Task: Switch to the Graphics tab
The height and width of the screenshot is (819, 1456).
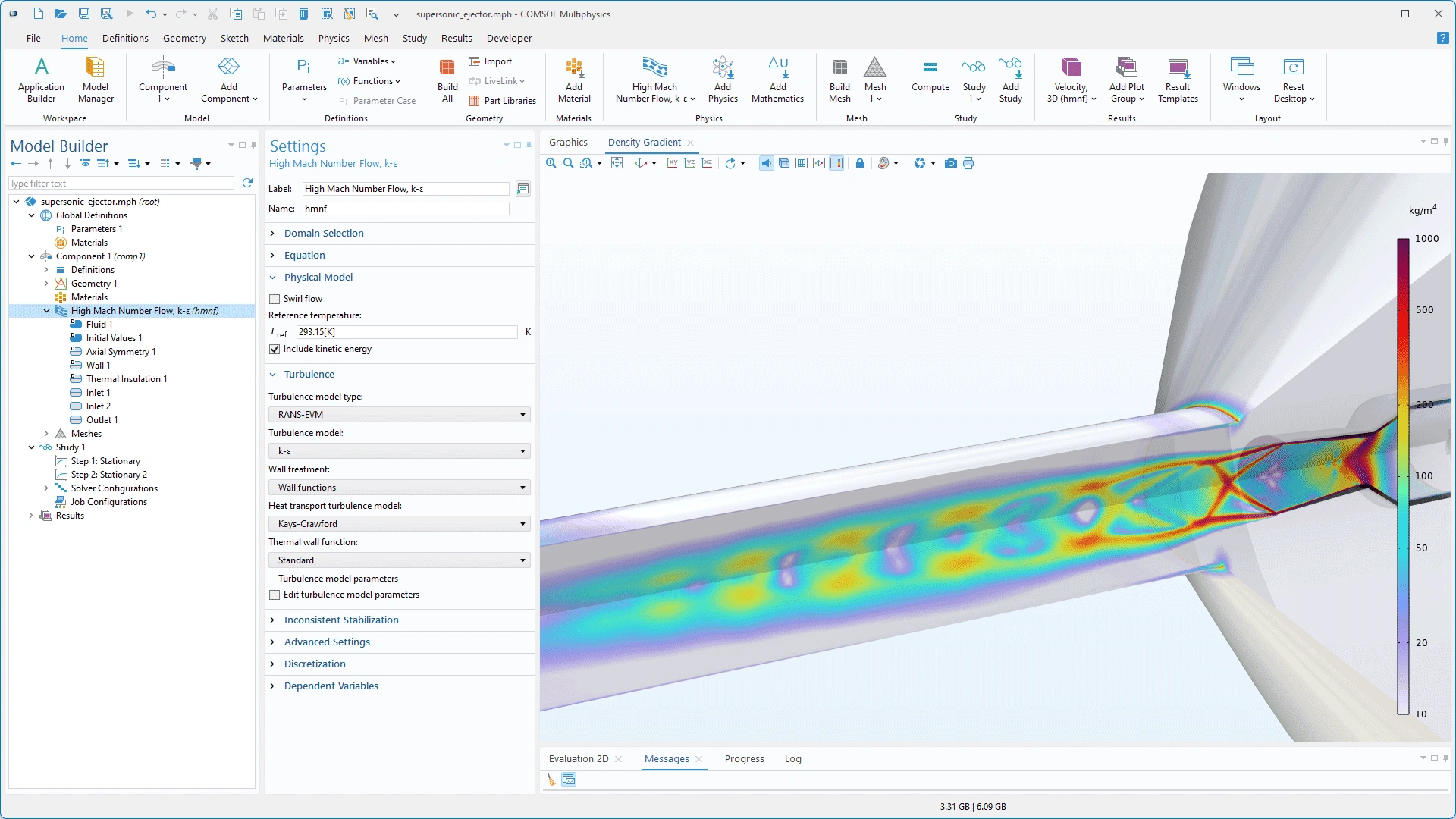Action: (x=568, y=142)
